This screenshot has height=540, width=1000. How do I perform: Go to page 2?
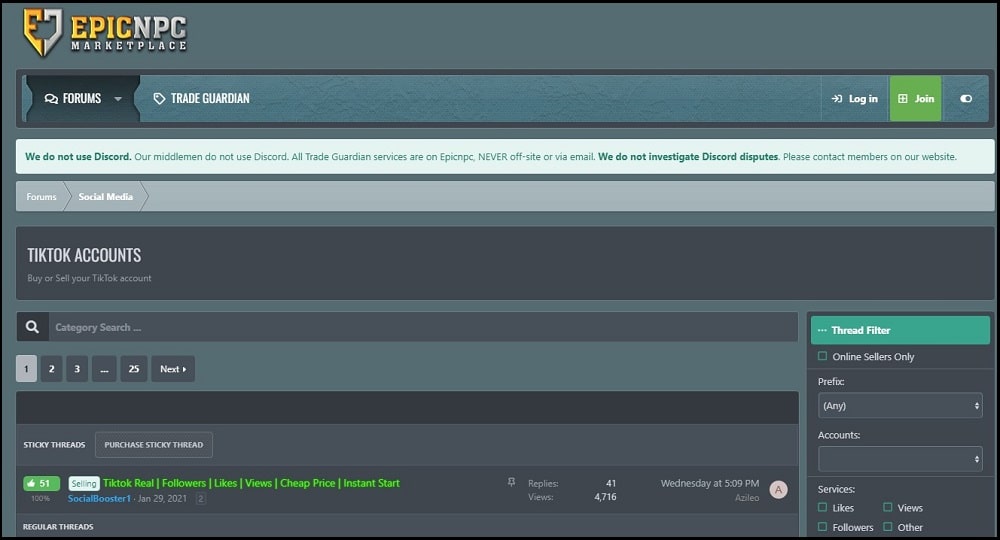tap(52, 369)
